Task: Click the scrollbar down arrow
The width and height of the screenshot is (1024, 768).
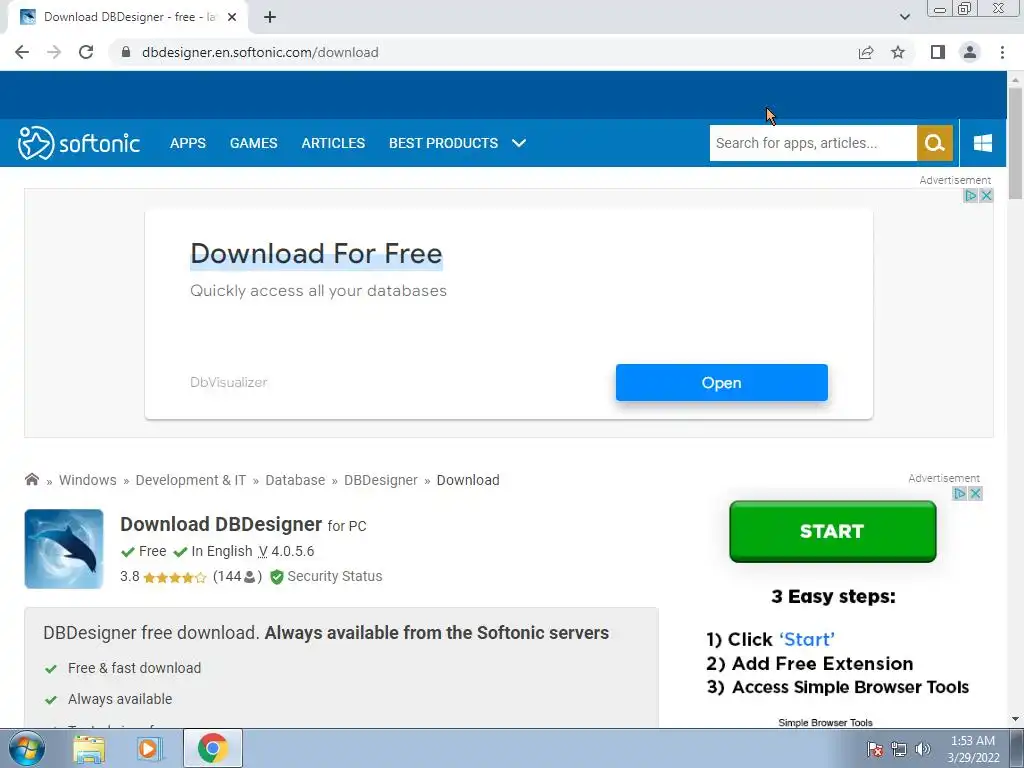Action: click(1015, 719)
